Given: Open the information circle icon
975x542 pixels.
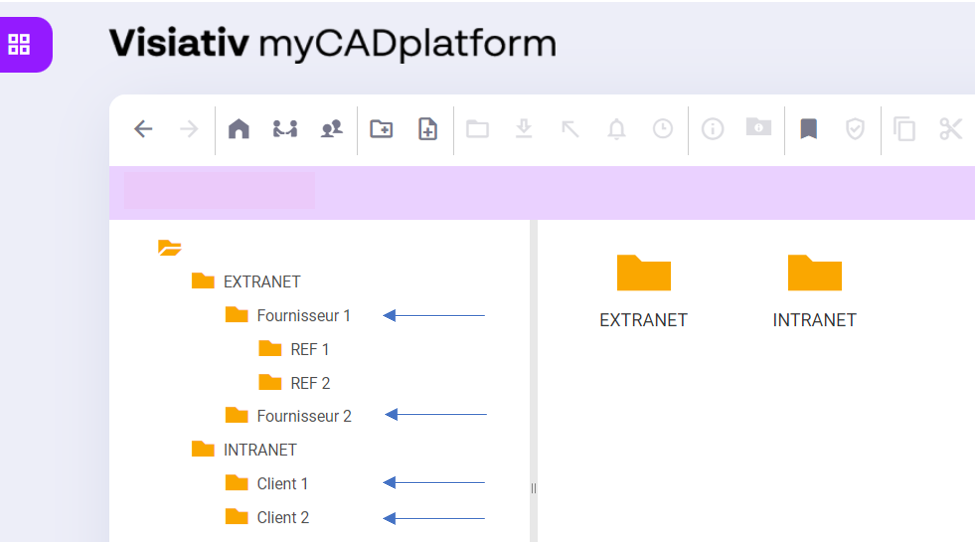Looking at the screenshot, I should click(712, 129).
